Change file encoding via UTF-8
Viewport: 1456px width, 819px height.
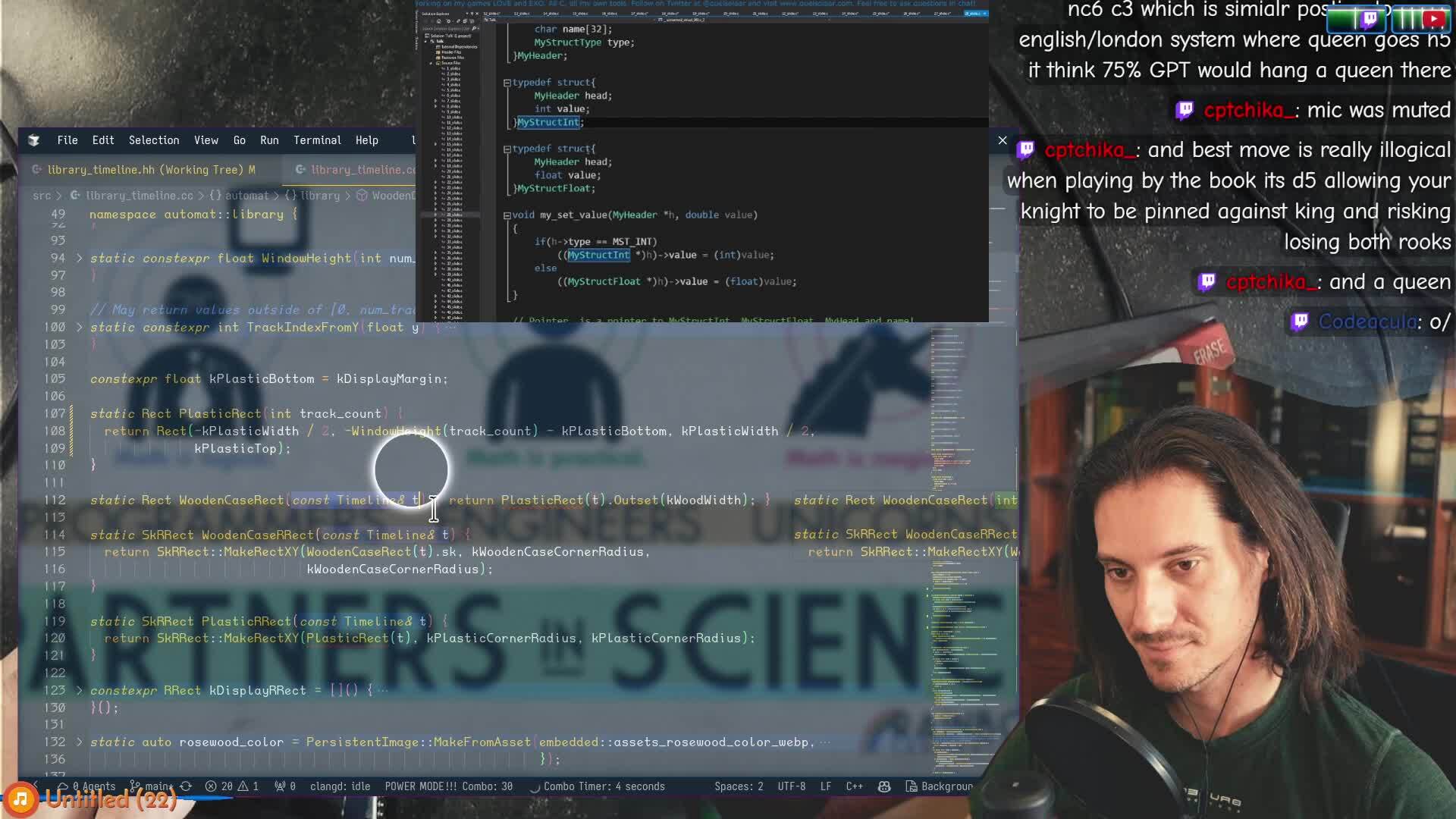791,786
